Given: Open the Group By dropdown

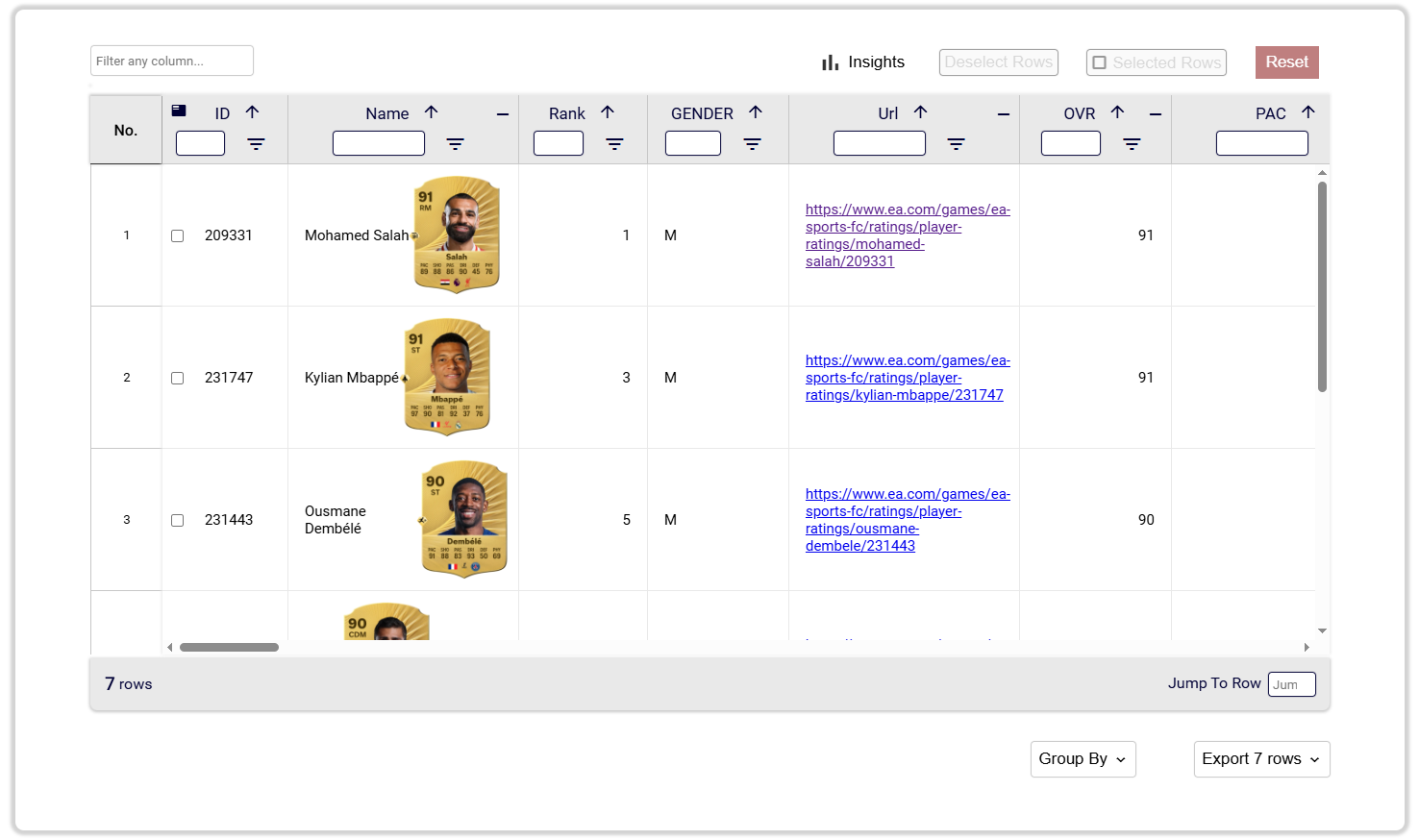Looking at the screenshot, I should coord(1083,759).
